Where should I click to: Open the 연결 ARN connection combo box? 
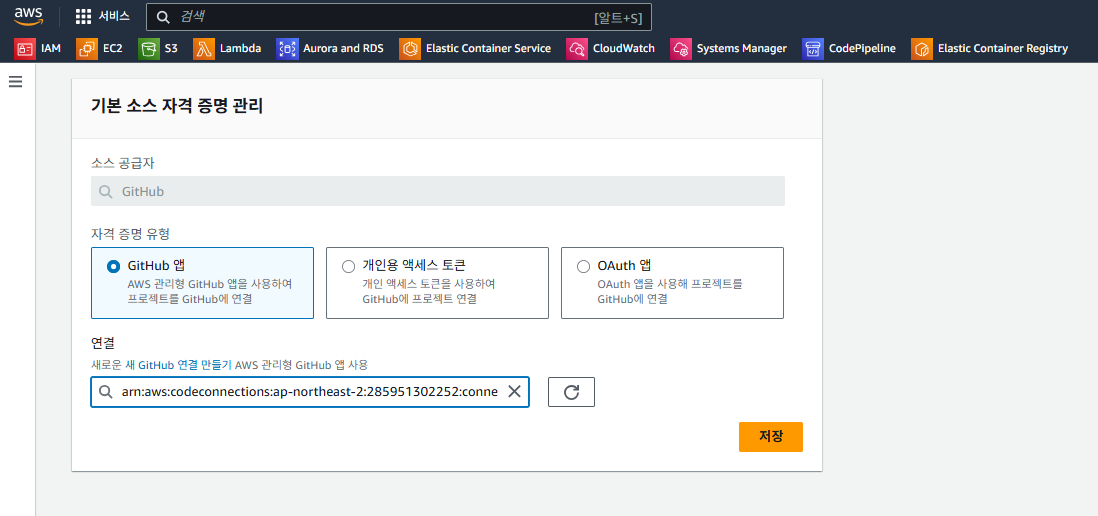tap(310, 392)
